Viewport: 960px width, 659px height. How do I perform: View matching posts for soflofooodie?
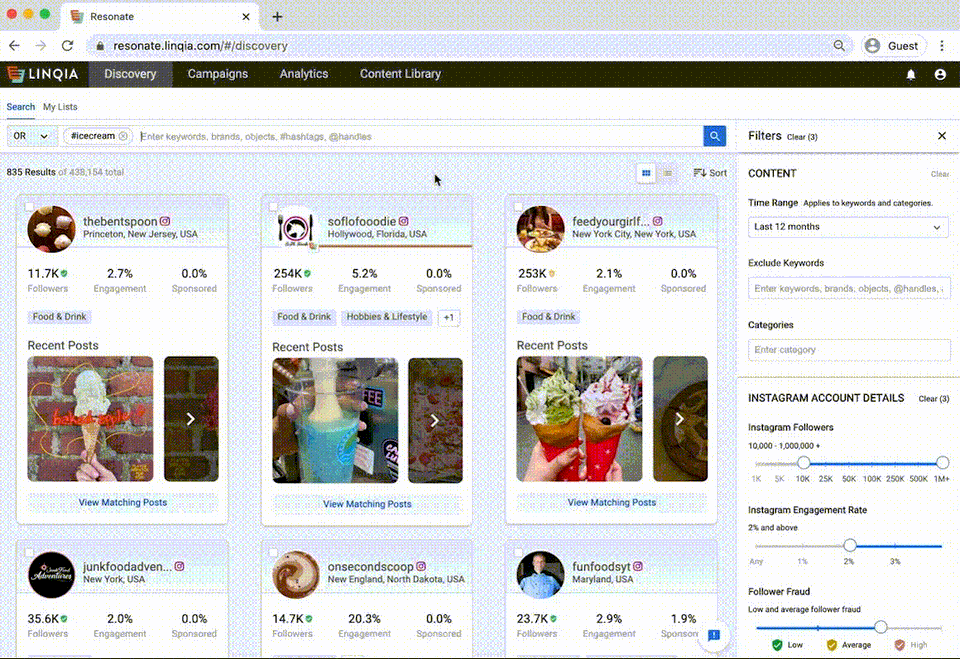pyautogui.click(x=367, y=504)
